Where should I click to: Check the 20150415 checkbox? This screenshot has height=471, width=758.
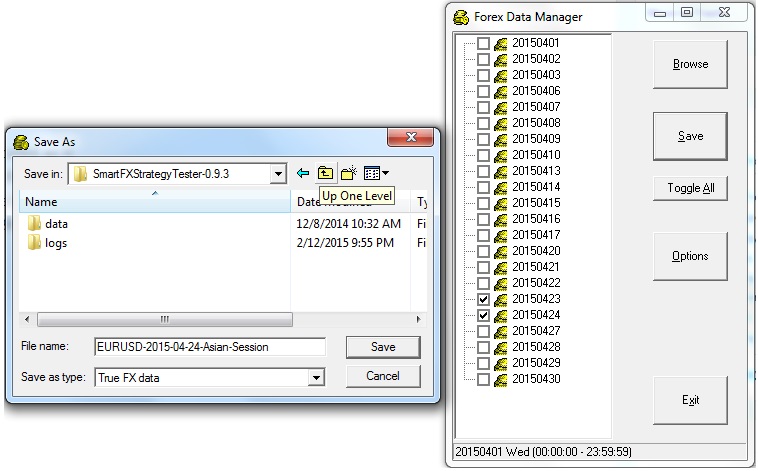tap(483, 203)
